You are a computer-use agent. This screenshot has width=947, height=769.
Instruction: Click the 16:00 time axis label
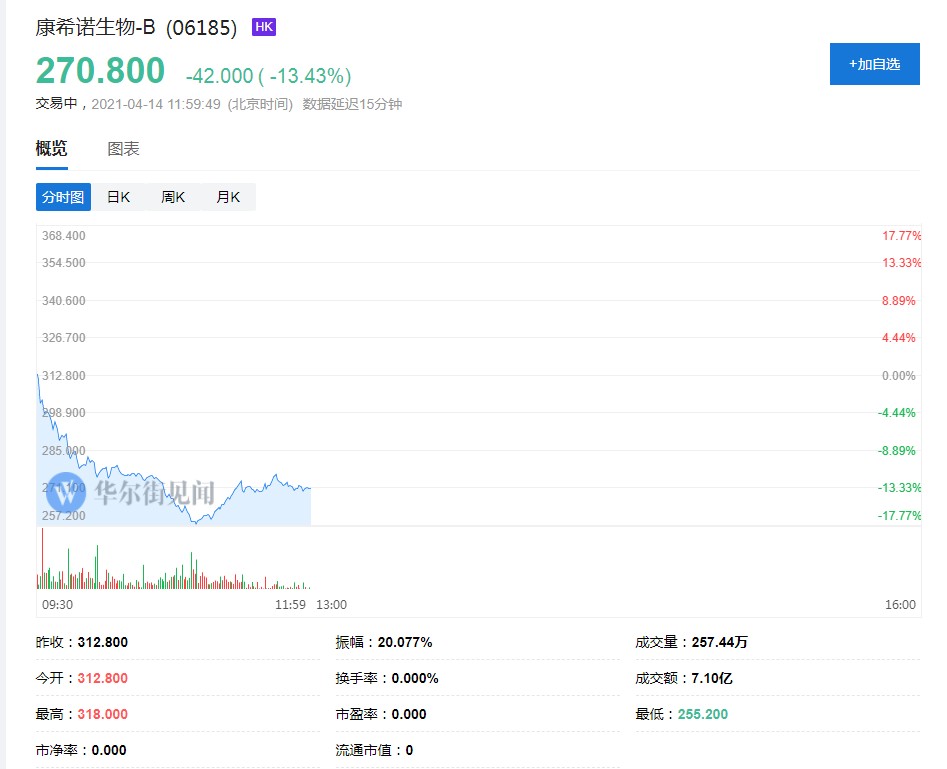(x=900, y=605)
